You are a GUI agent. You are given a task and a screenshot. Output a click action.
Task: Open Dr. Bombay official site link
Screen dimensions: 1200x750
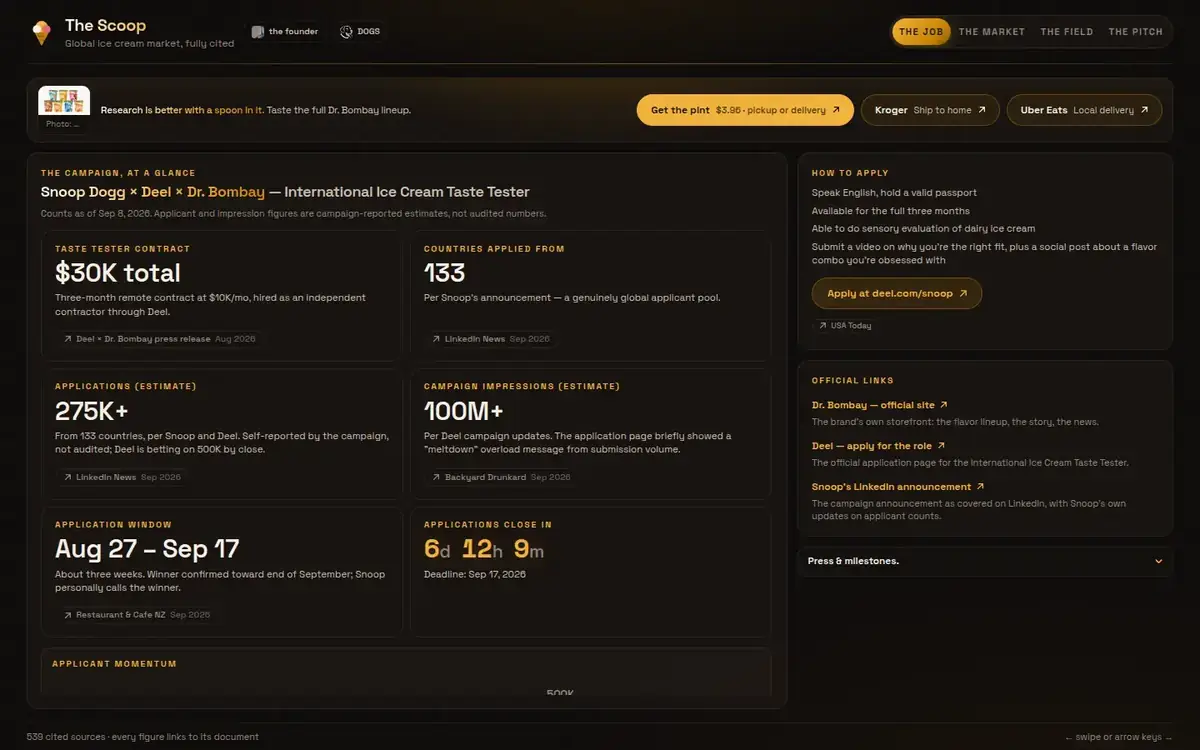880,405
